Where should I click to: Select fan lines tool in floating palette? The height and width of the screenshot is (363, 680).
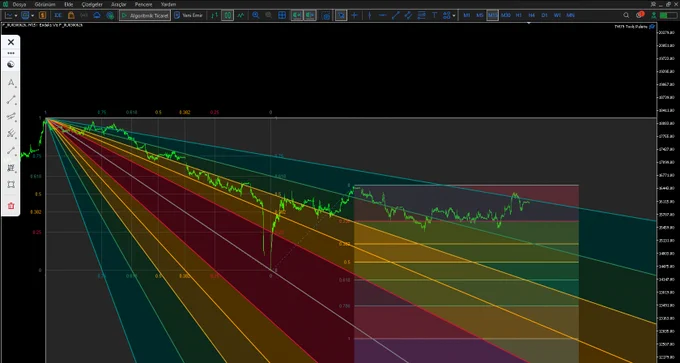tap(11, 133)
